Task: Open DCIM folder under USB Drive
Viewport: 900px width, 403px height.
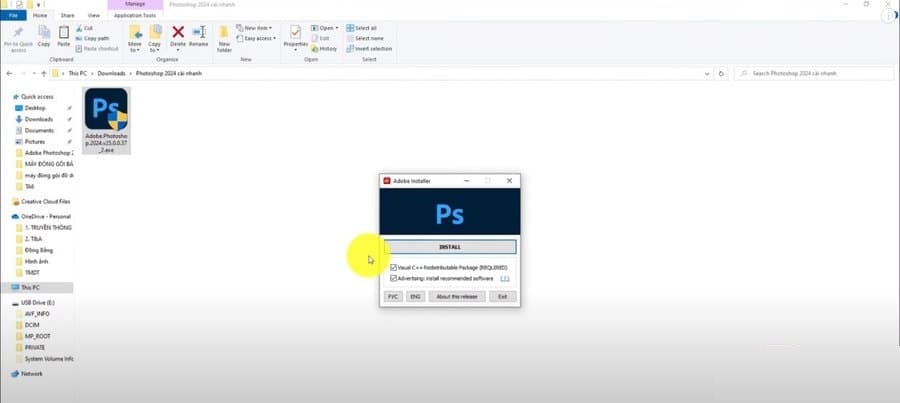Action: [x=28, y=325]
